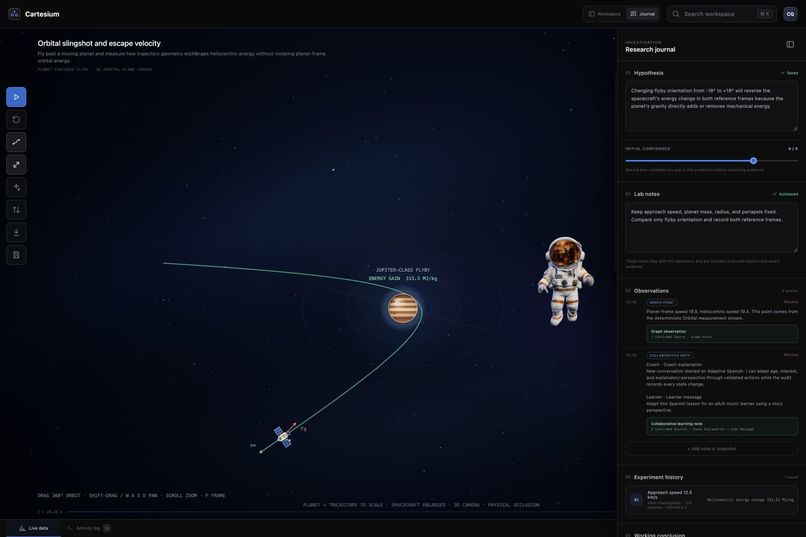
Task: Open the up-down arrows sort icon
Action: coord(16,210)
